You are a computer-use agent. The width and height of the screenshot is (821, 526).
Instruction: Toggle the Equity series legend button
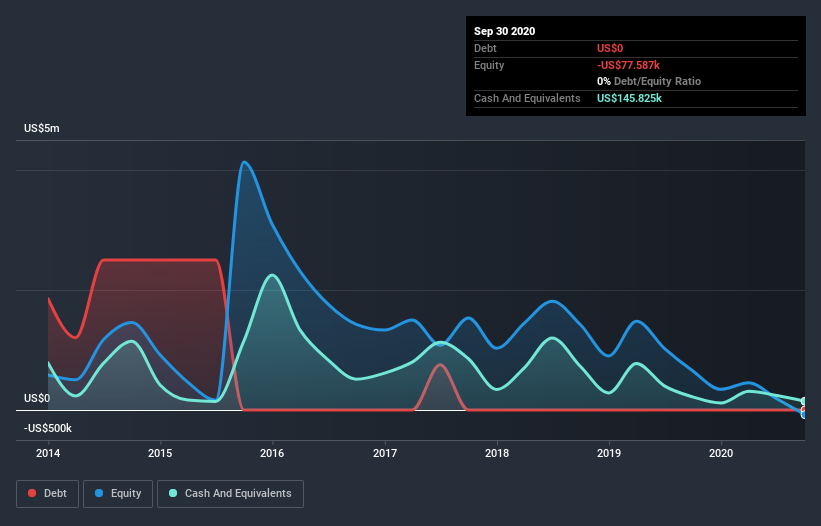[x=118, y=494]
